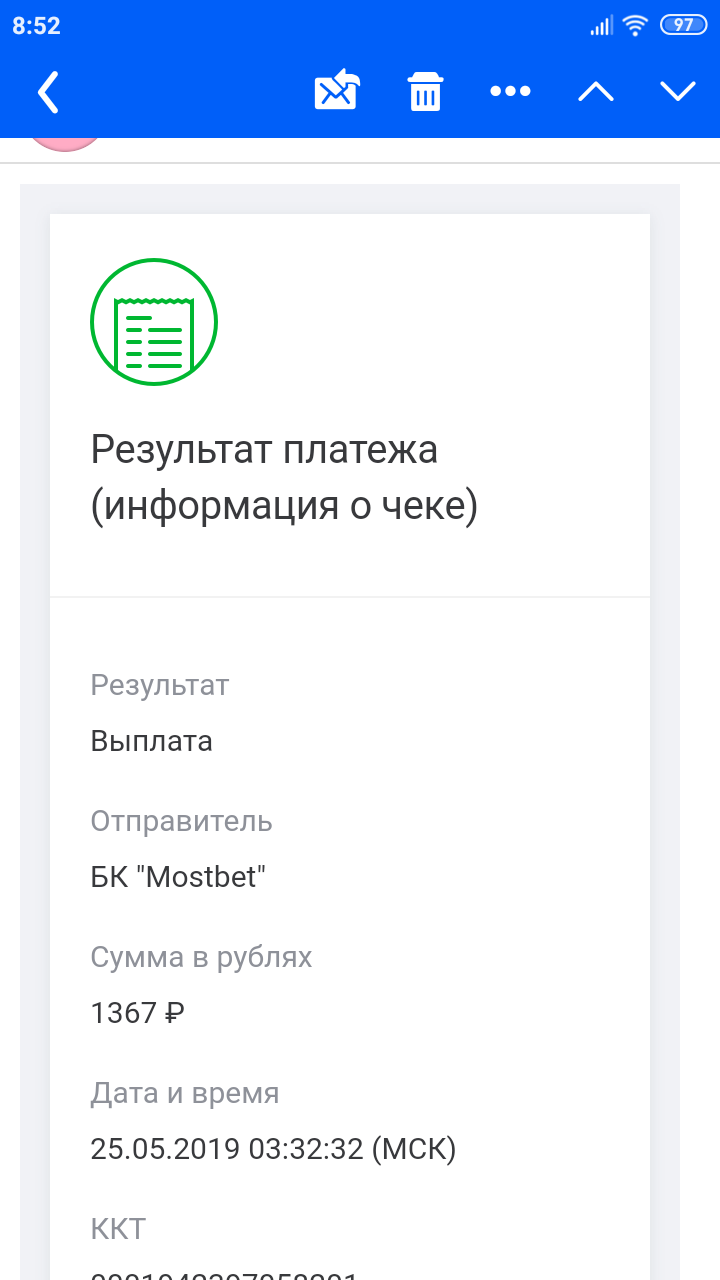Image resolution: width=720 pixels, height=1280 pixels.
Task: Tap the battery indicator in status bar
Action: tap(683, 25)
